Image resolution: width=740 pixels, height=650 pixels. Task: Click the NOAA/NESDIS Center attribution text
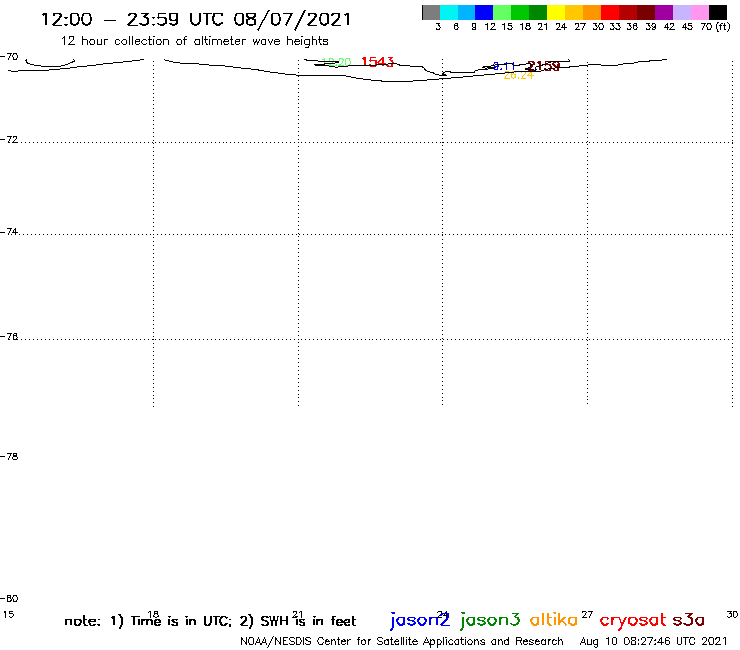[x=402, y=642]
